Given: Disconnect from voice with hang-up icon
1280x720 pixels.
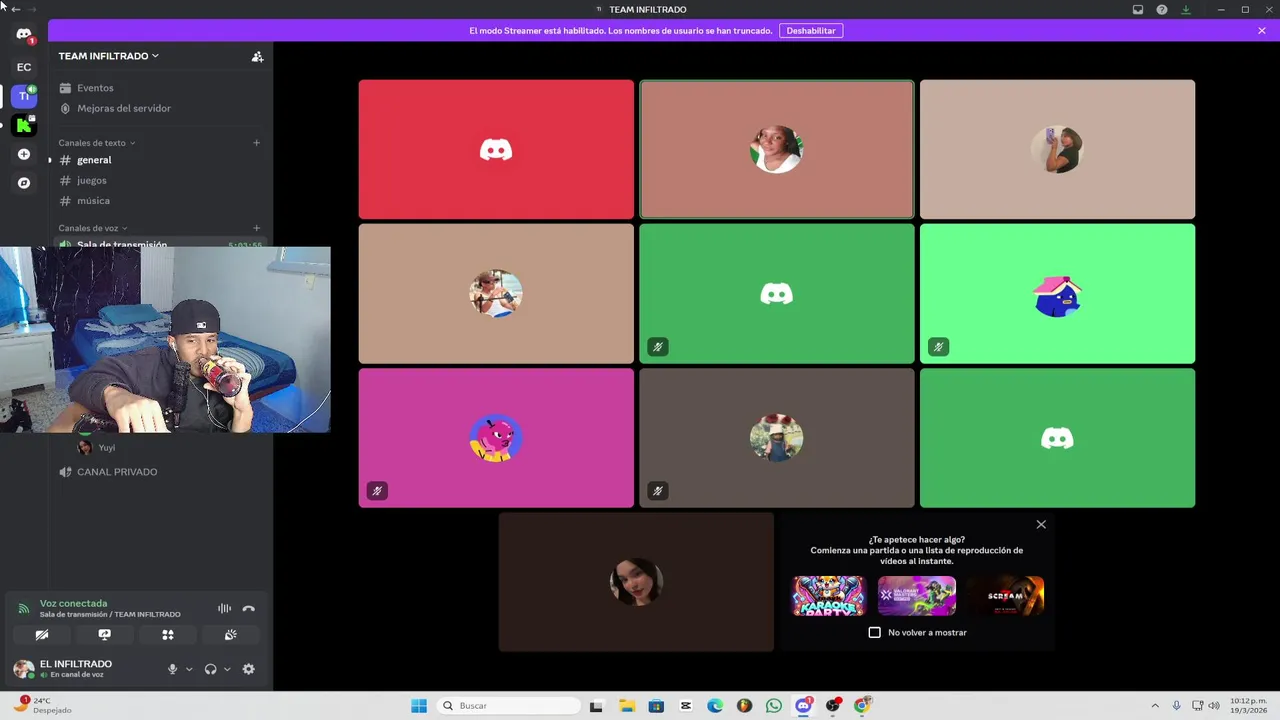Looking at the screenshot, I should click(249, 608).
